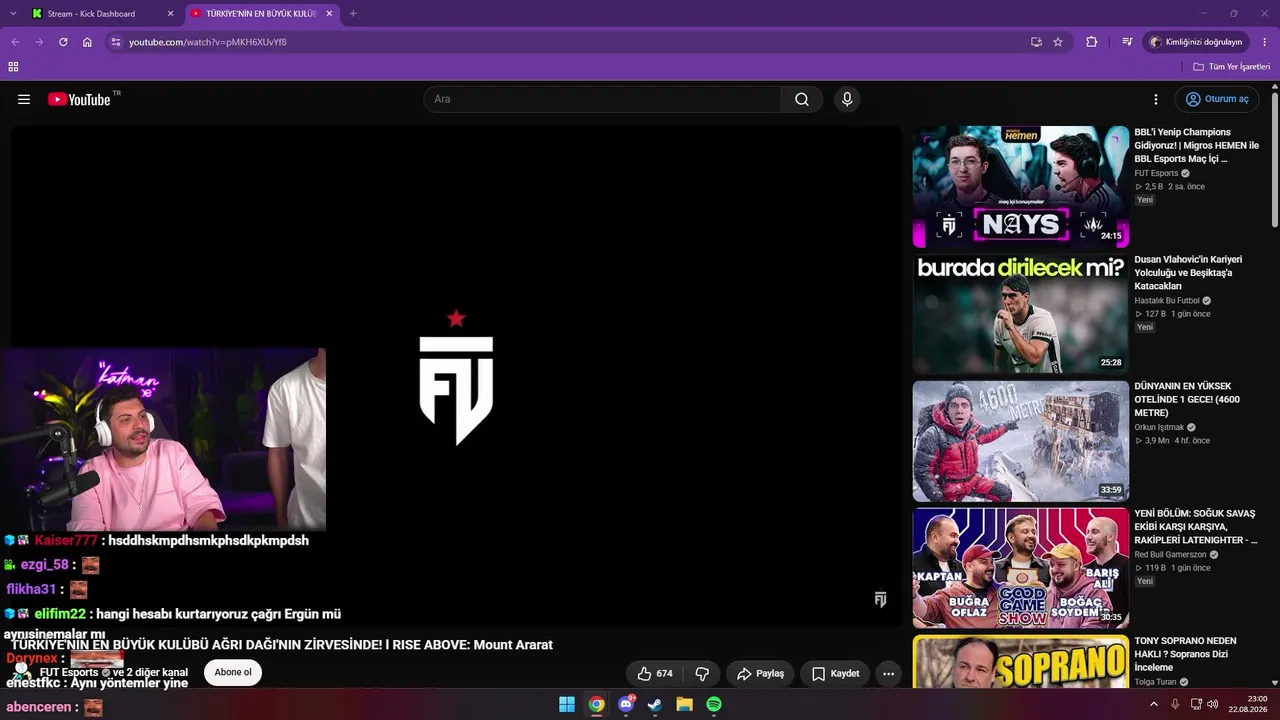View site information icon in address bar

116,42
